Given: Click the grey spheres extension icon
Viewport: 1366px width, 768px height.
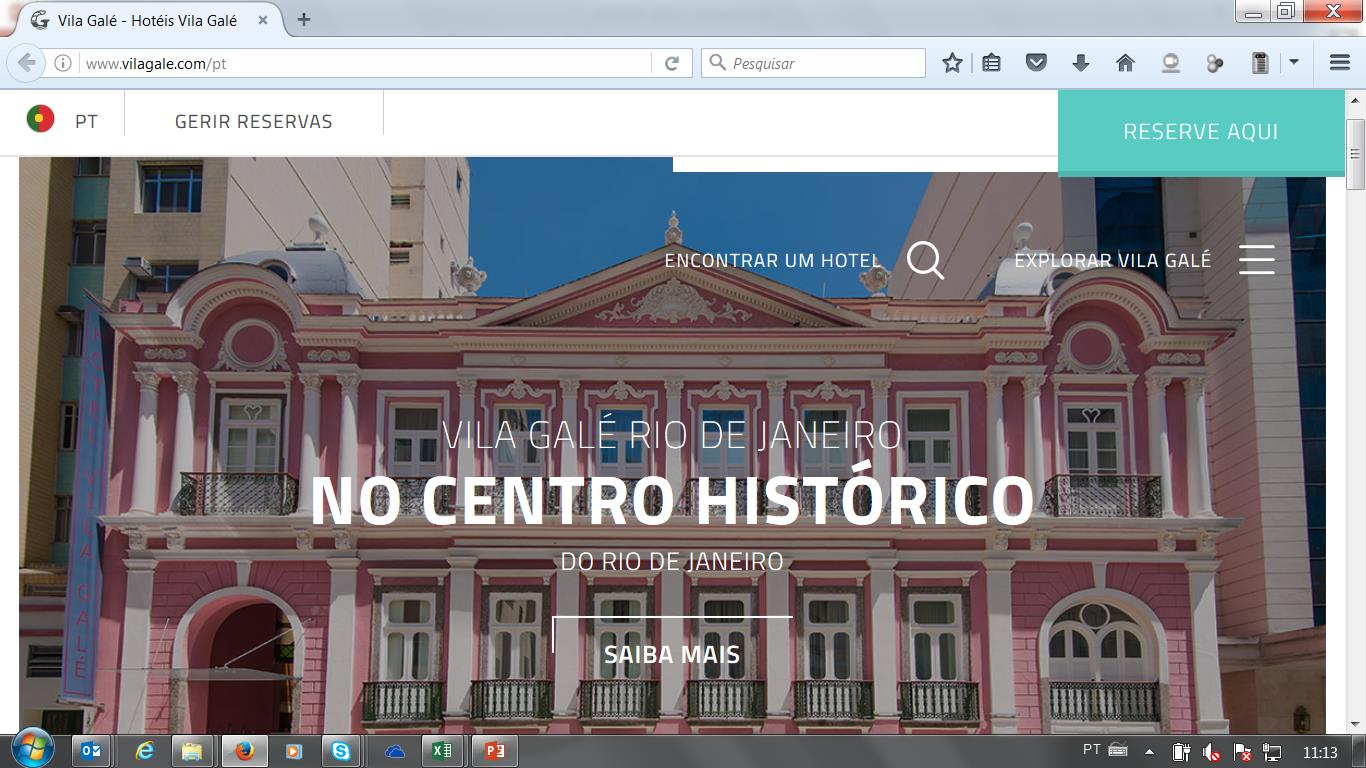Looking at the screenshot, I should click(1215, 64).
